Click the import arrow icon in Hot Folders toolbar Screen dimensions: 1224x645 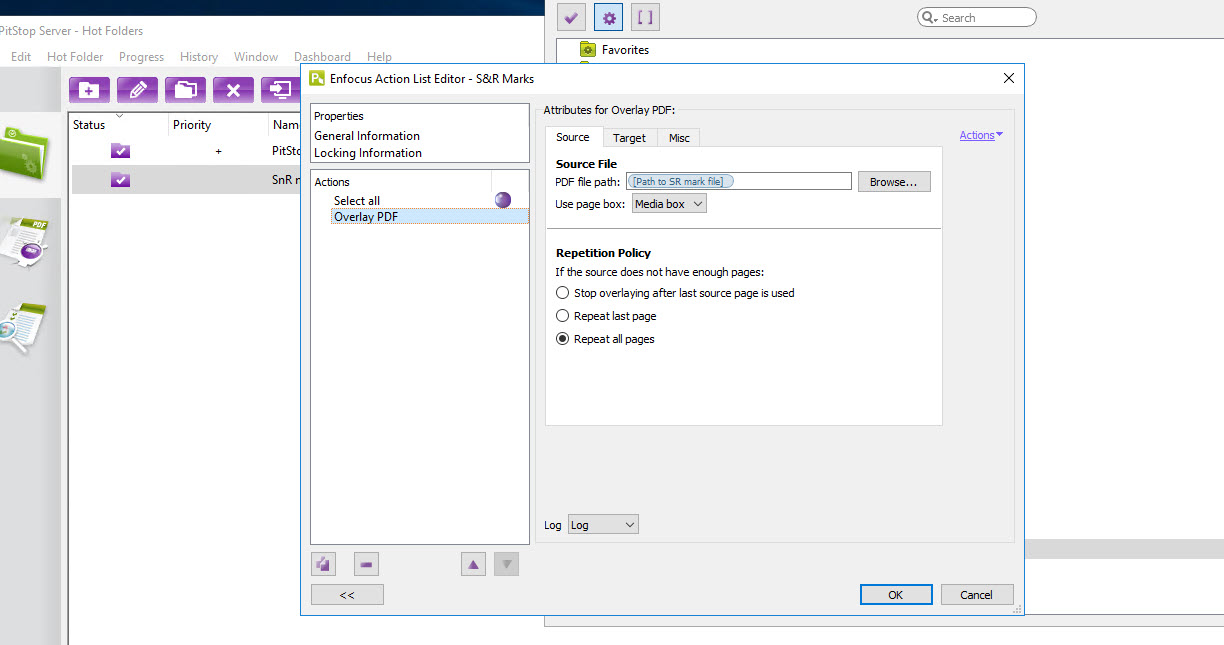tap(280, 90)
